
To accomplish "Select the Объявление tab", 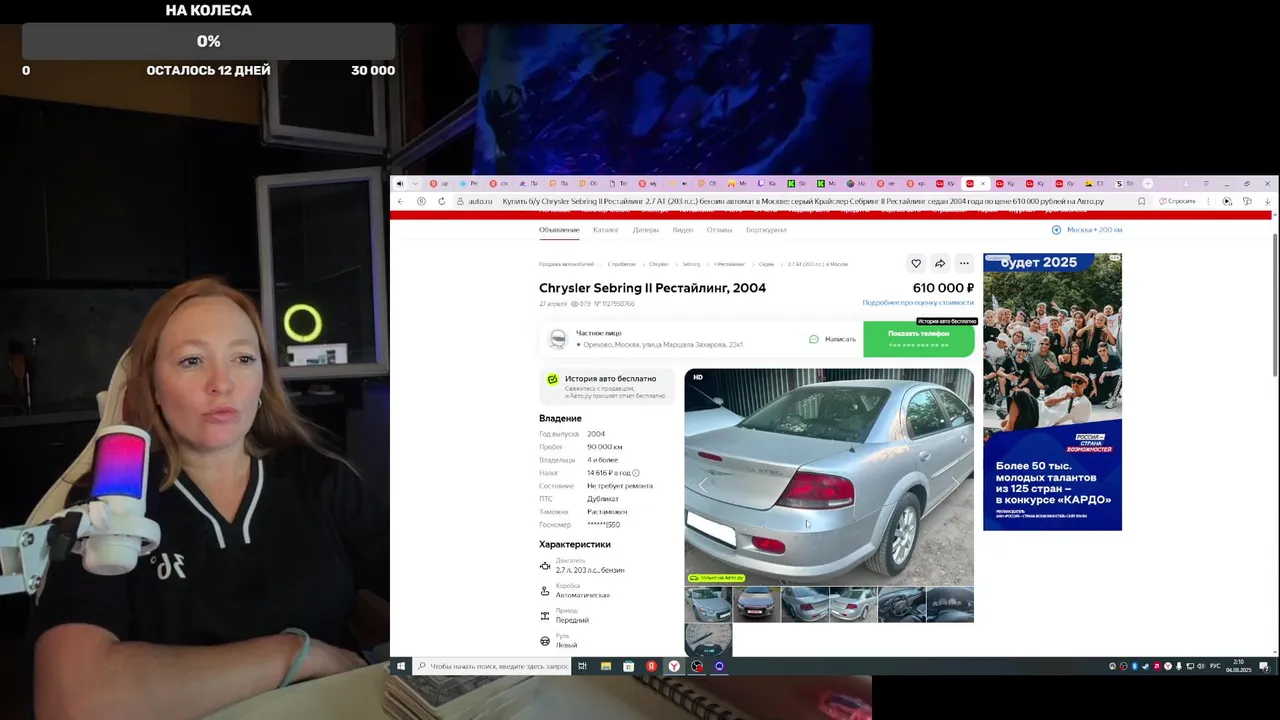I will coord(559,230).
